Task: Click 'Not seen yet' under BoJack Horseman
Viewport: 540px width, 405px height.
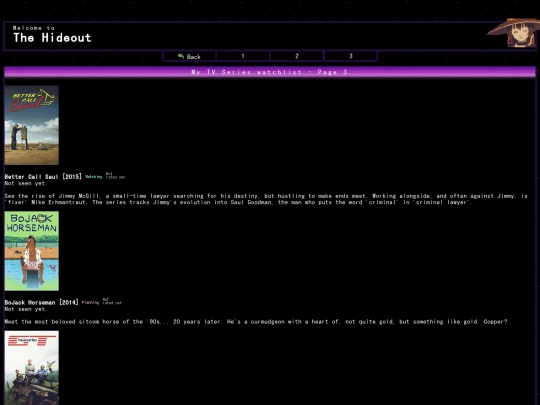Action: coord(25,309)
